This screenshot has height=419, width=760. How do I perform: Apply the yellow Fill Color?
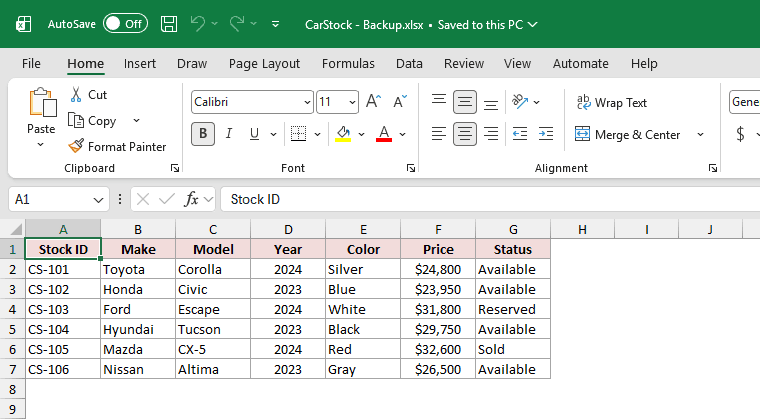click(343, 134)
